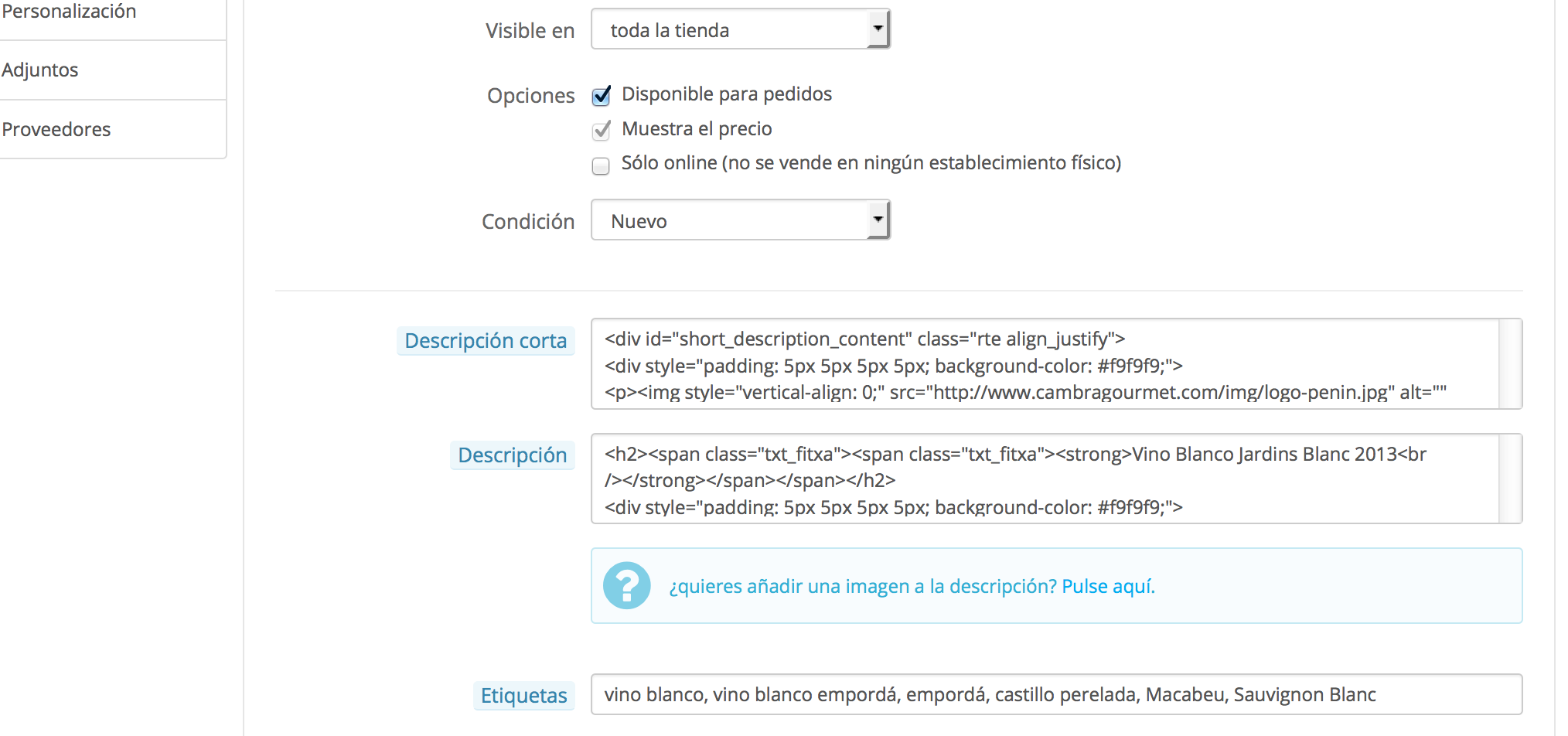The width and height of the screenshot is (1568, 736).
Task: Focus the Etiquetas tags input field
Action: (1056, 694)
